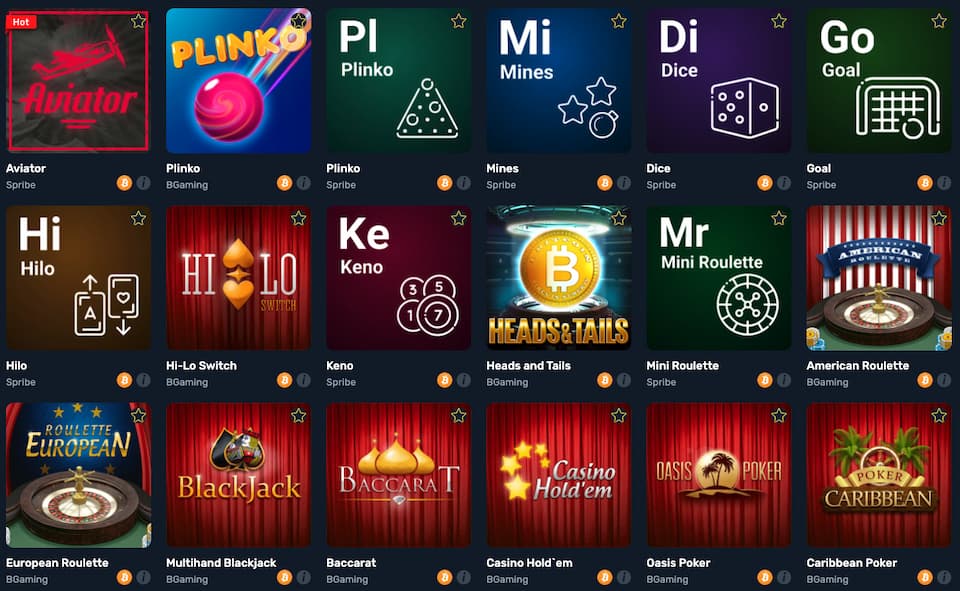
Task: Select the Spribe provider under Hilo
Action: tap(21, 382)
